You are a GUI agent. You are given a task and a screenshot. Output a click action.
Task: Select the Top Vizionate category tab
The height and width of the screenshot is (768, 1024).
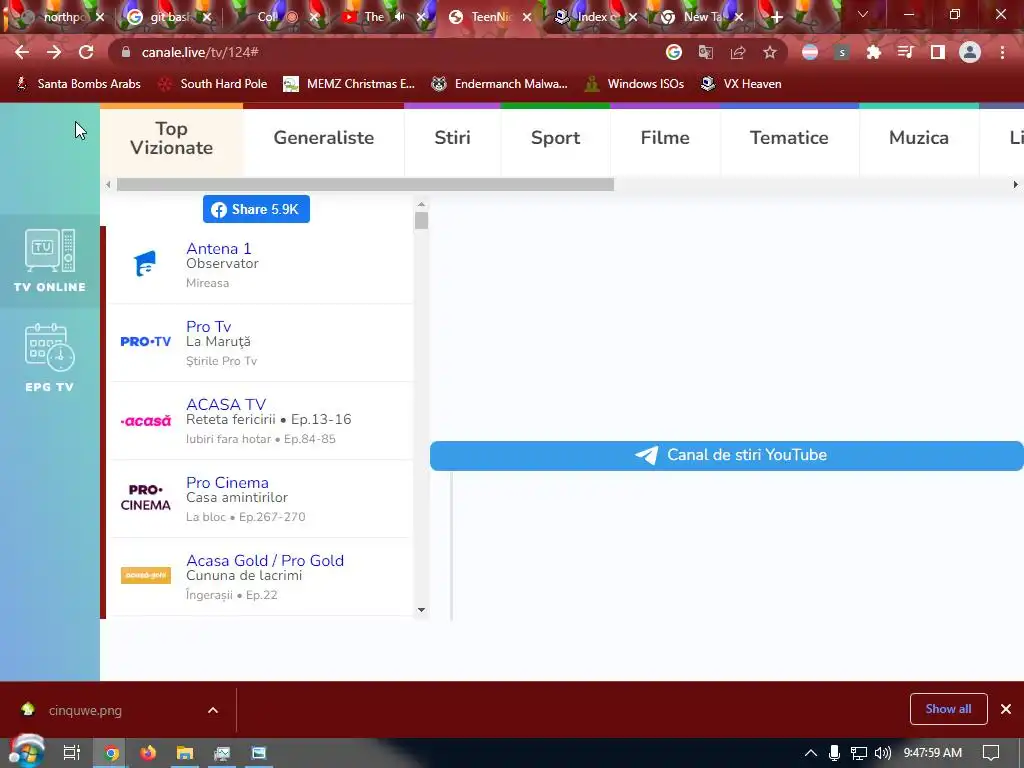coord(171,138)
